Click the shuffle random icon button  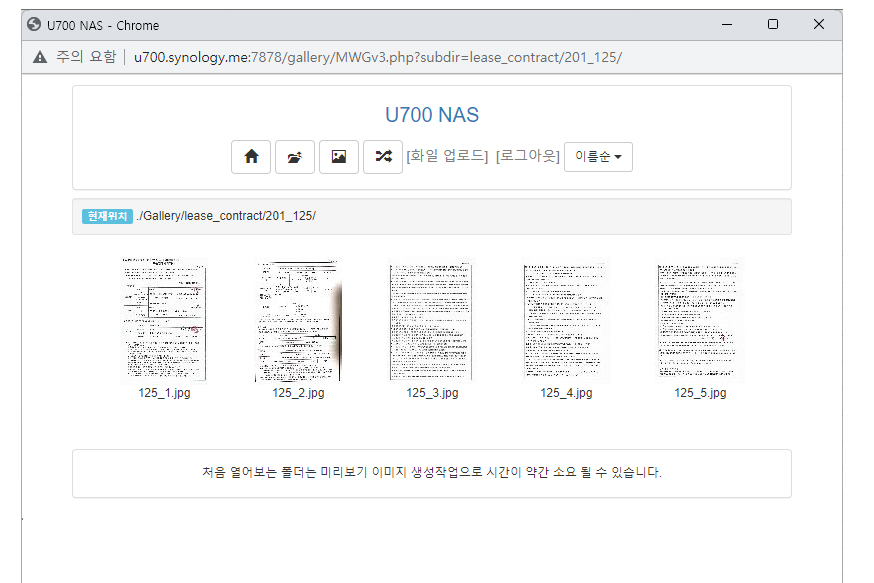383,157
